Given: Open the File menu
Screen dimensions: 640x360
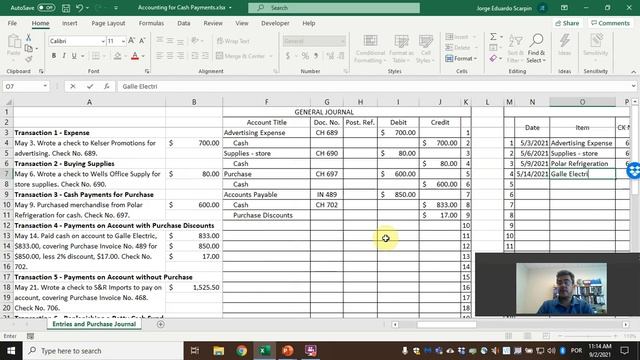Looking at the screenshot, I should point(12,23).
